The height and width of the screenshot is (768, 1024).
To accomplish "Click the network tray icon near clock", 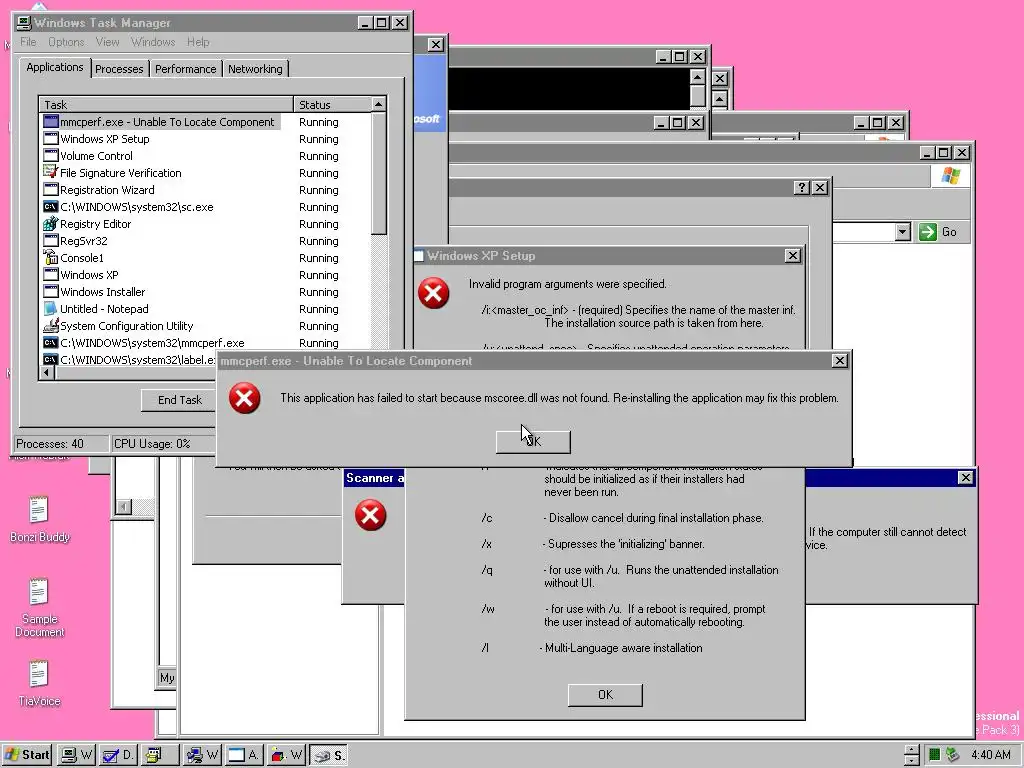I will point(952,755).
